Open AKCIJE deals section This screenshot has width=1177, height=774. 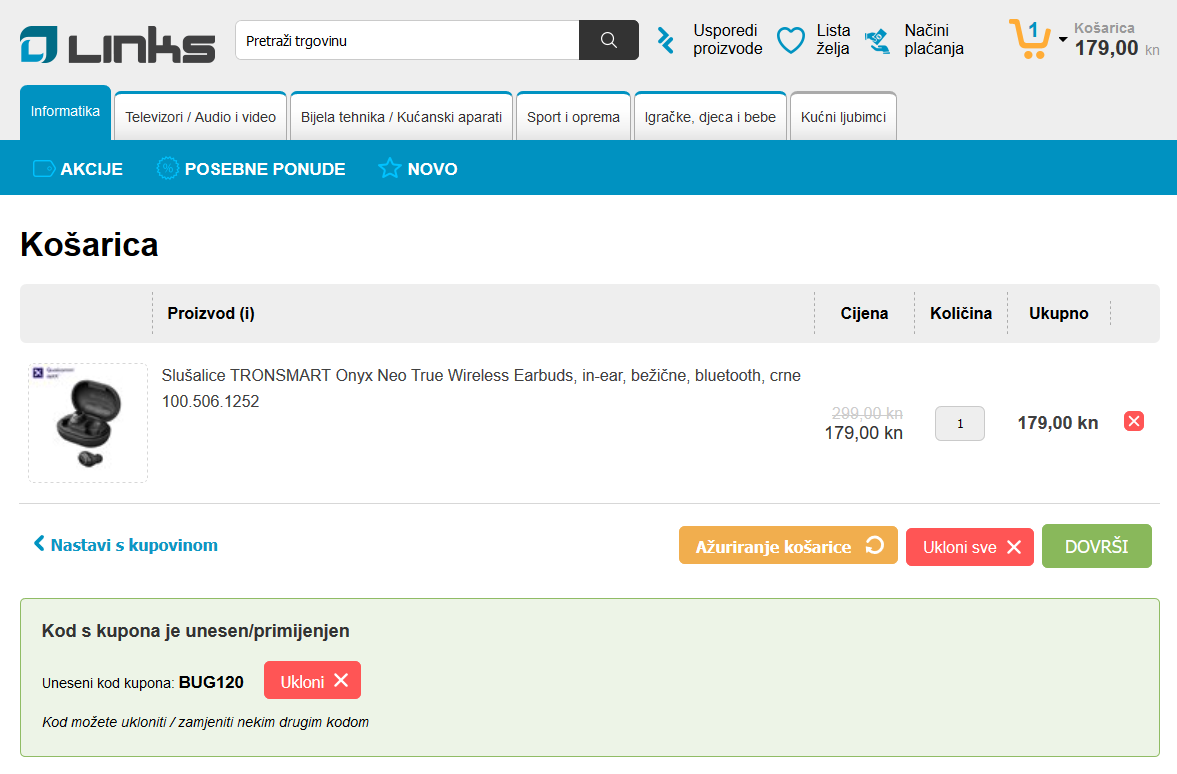click(78, 169)
